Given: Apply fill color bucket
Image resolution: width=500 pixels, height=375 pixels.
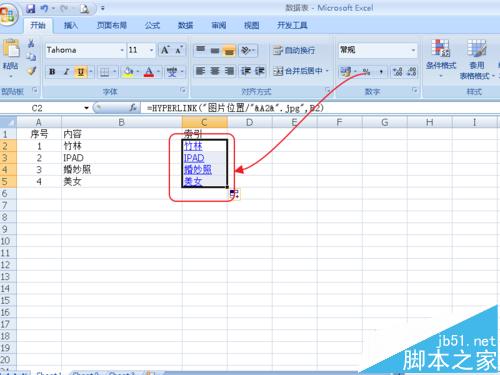Looking at the screenshot, I should 128,72.
